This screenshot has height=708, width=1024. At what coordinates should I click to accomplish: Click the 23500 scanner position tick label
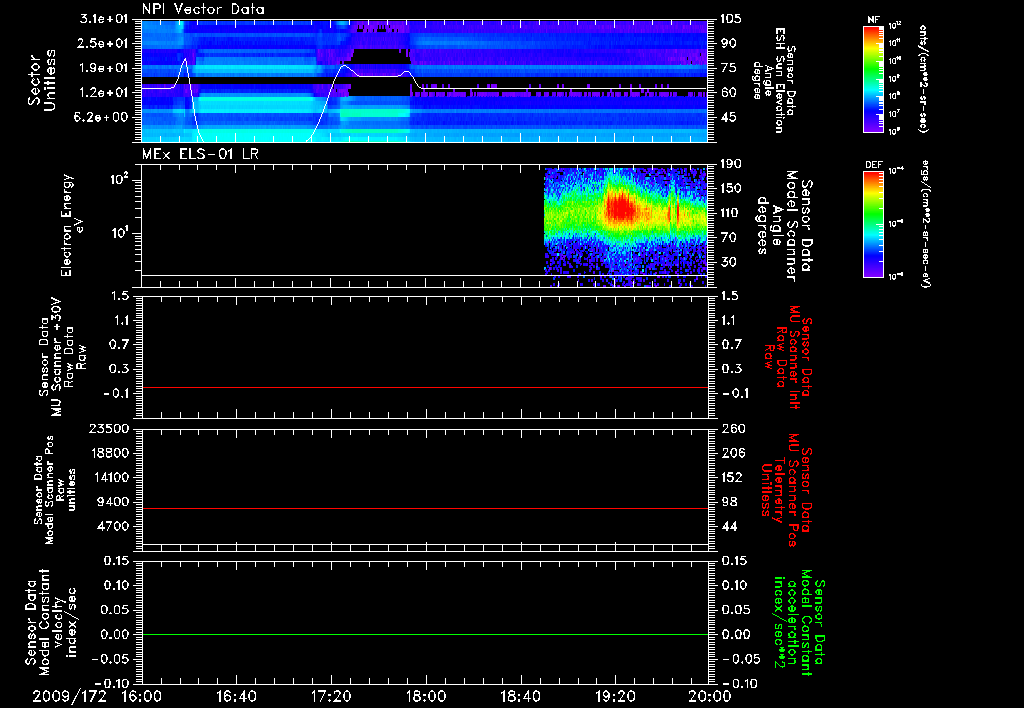(x=108, y=429)
